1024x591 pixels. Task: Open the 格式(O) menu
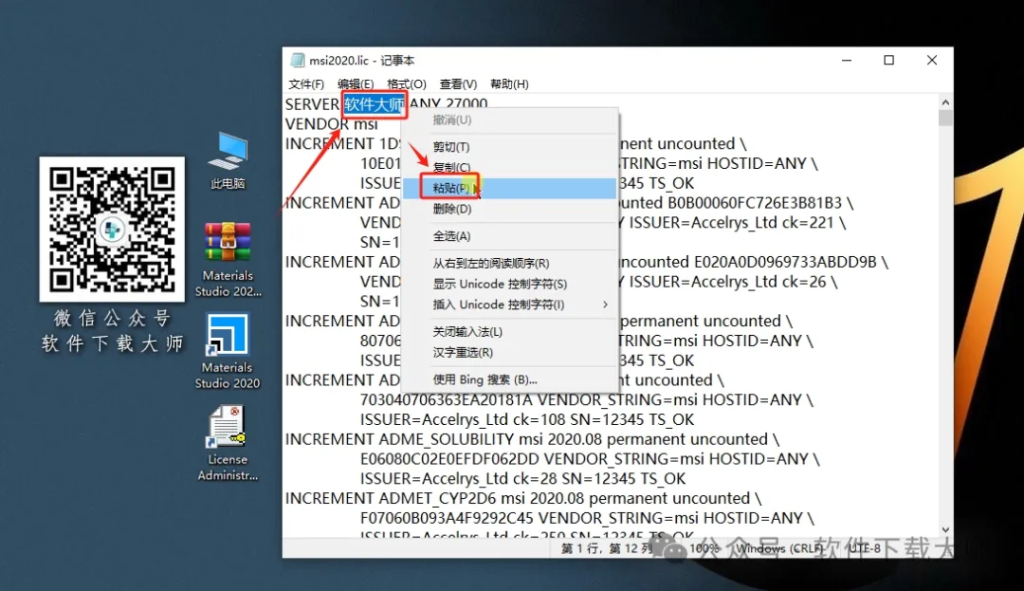point(404,84)
